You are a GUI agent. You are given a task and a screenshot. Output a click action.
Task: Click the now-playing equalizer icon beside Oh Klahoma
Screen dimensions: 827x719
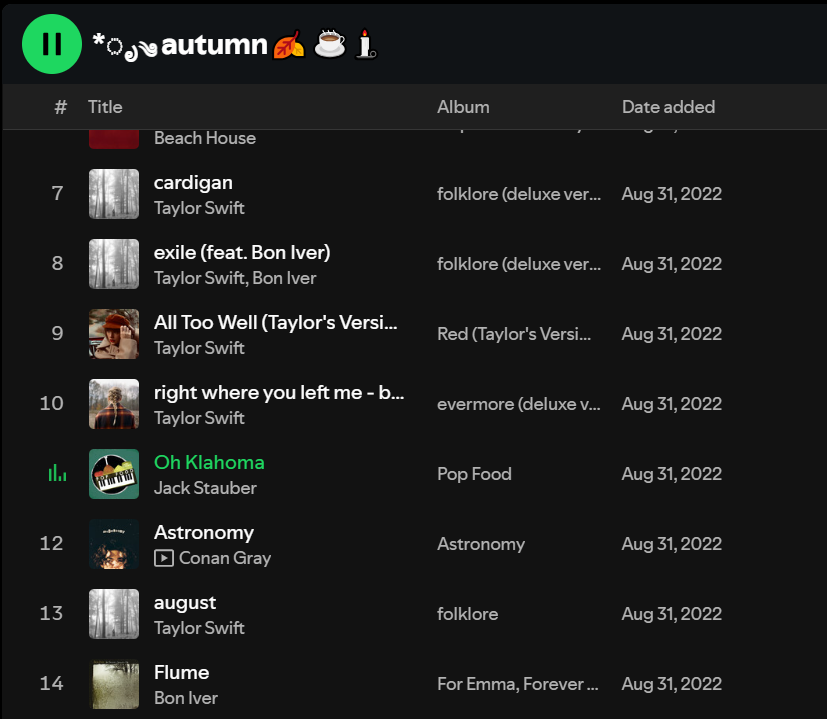[57, 473]
